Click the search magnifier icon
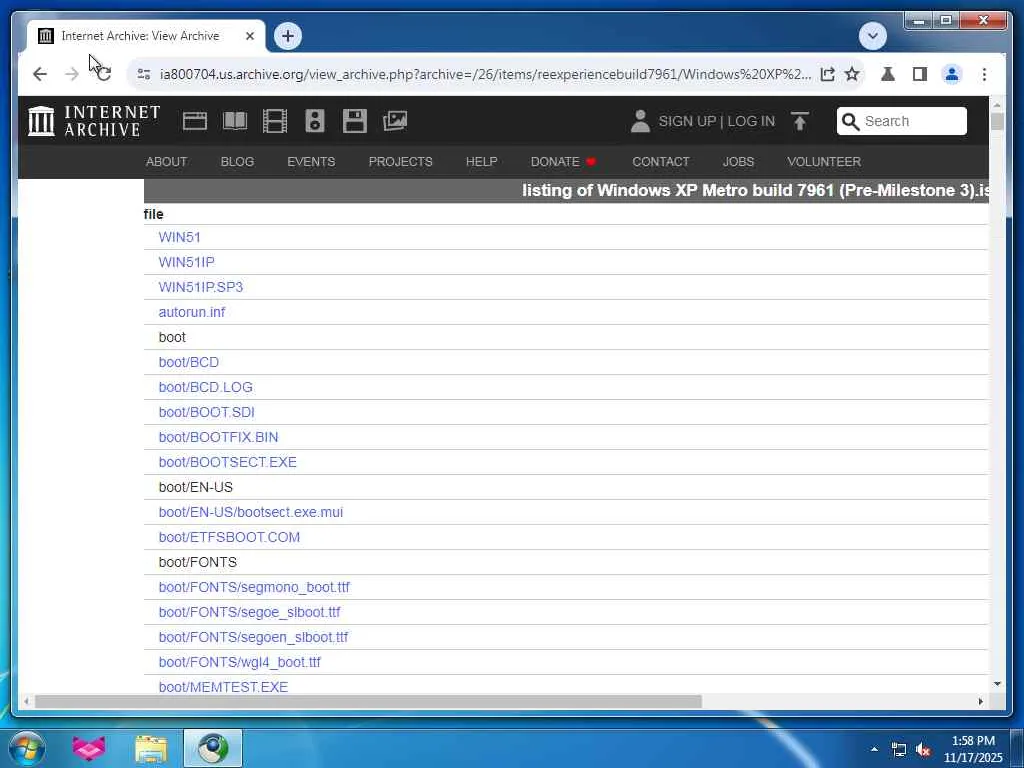1024x768 pixels. [x=850, y=121]
